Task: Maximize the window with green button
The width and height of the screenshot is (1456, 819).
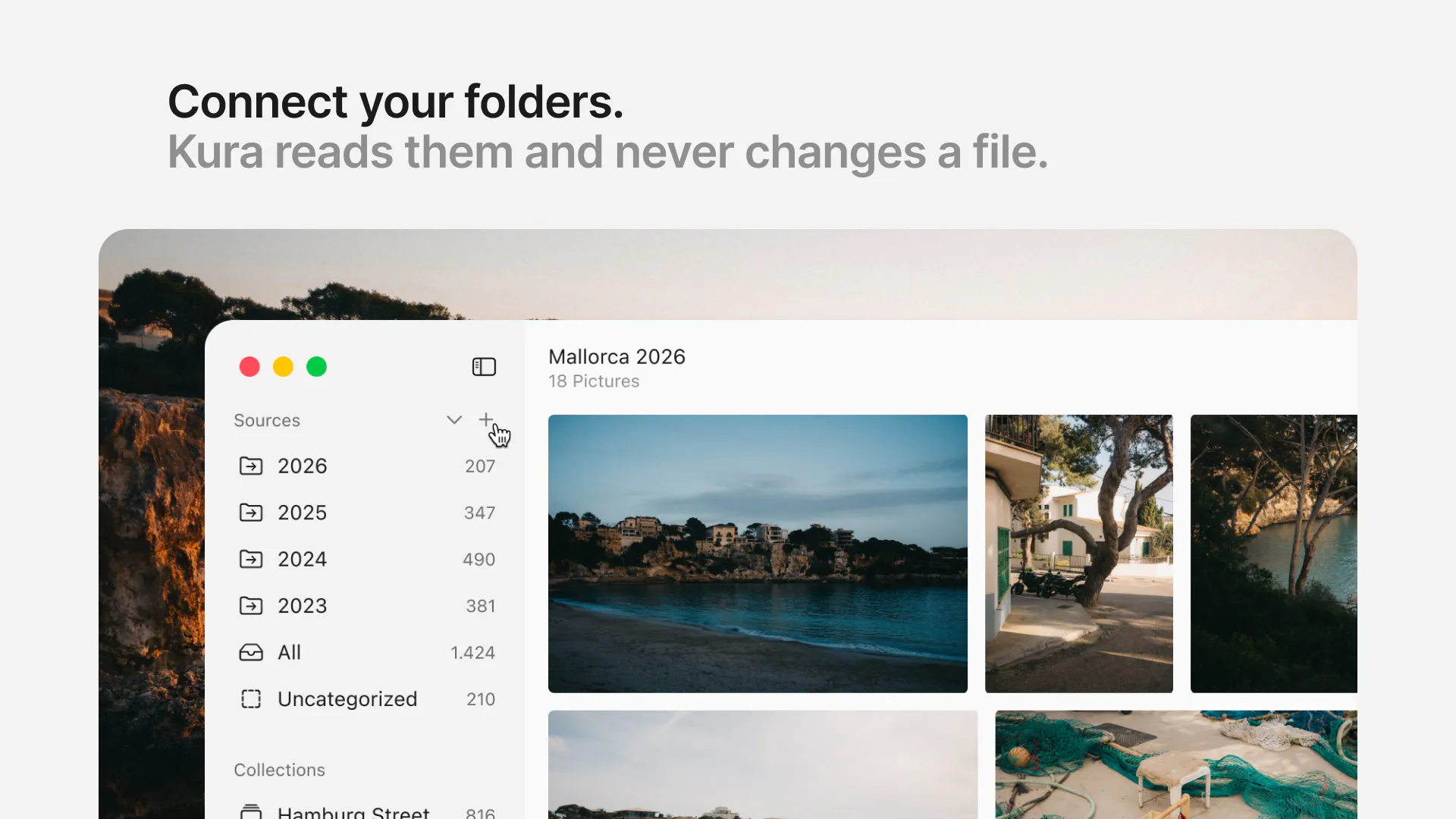Action: 316,367
